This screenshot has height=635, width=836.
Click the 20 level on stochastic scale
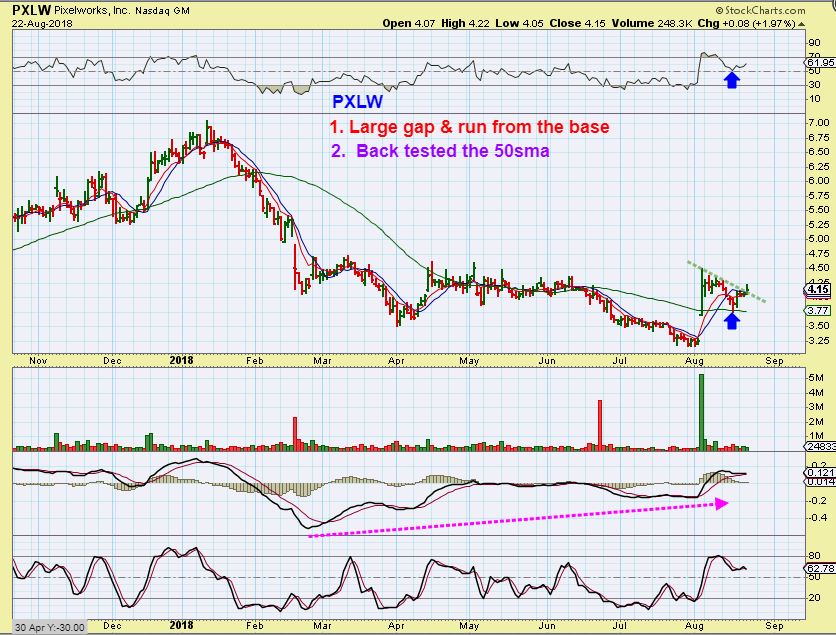[814, 598]
